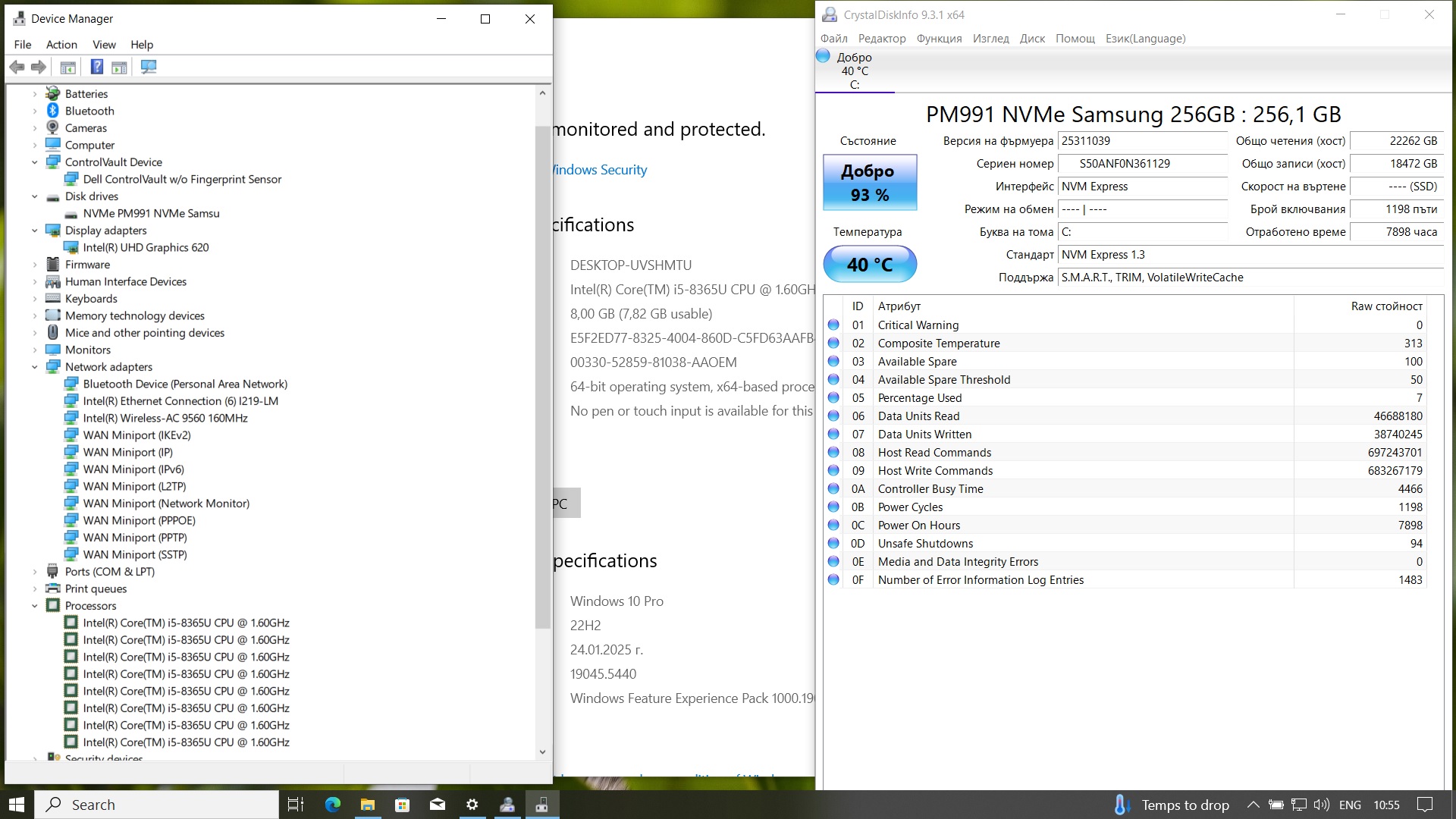
Task: Expand the Computer node
Action: point(35,145)
